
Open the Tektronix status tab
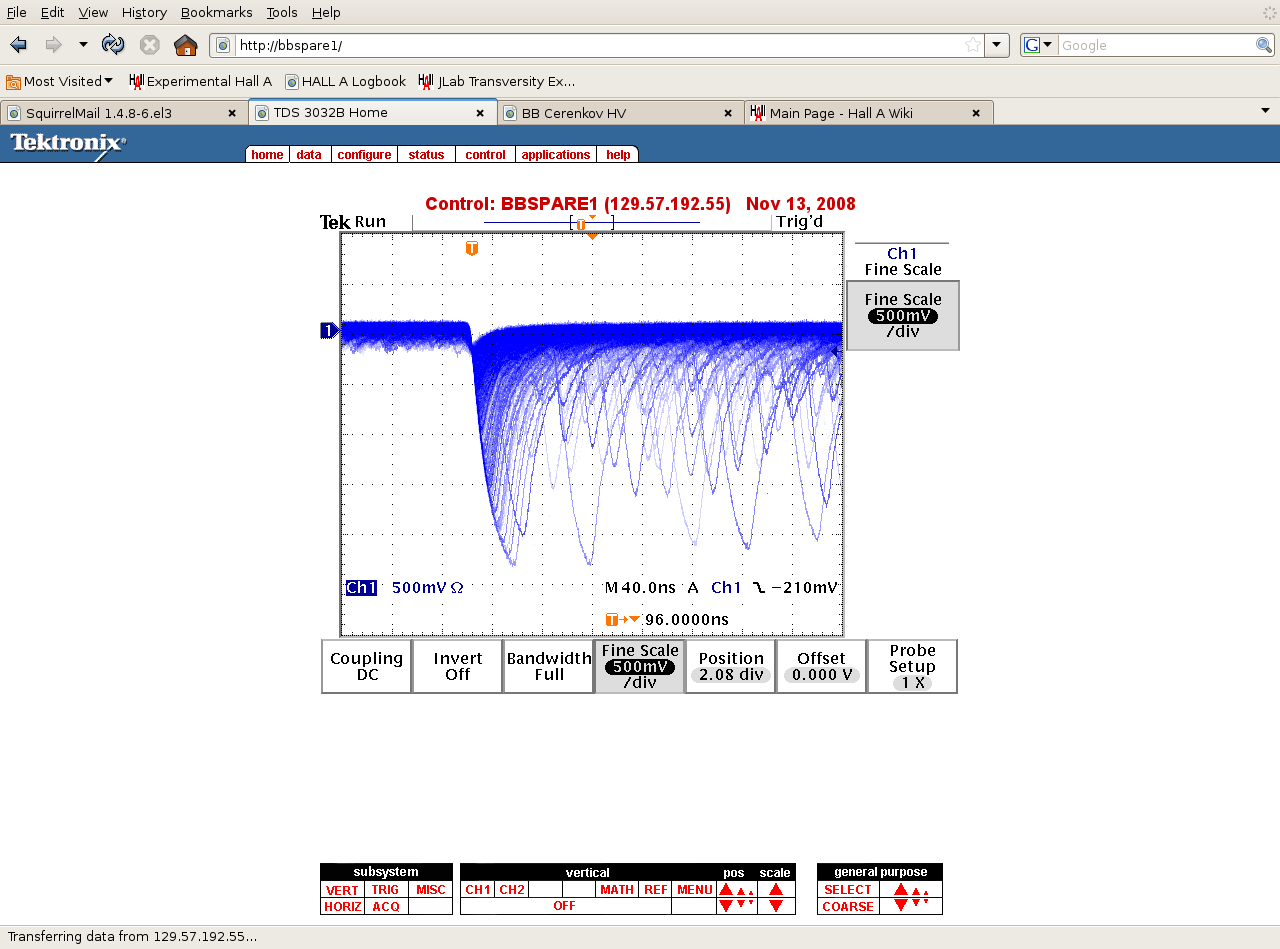426,155
